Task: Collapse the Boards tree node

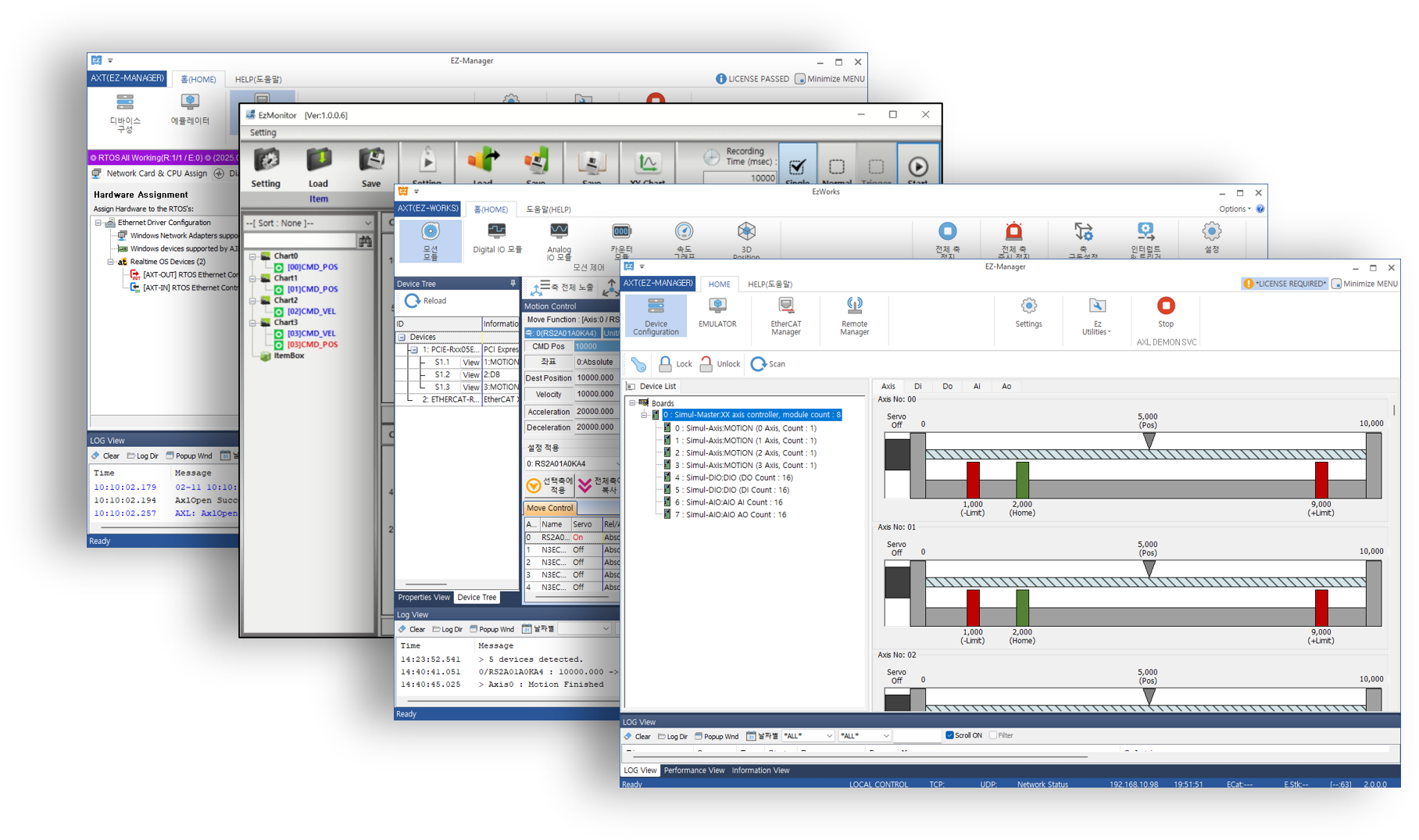Action: coord(632,403)
